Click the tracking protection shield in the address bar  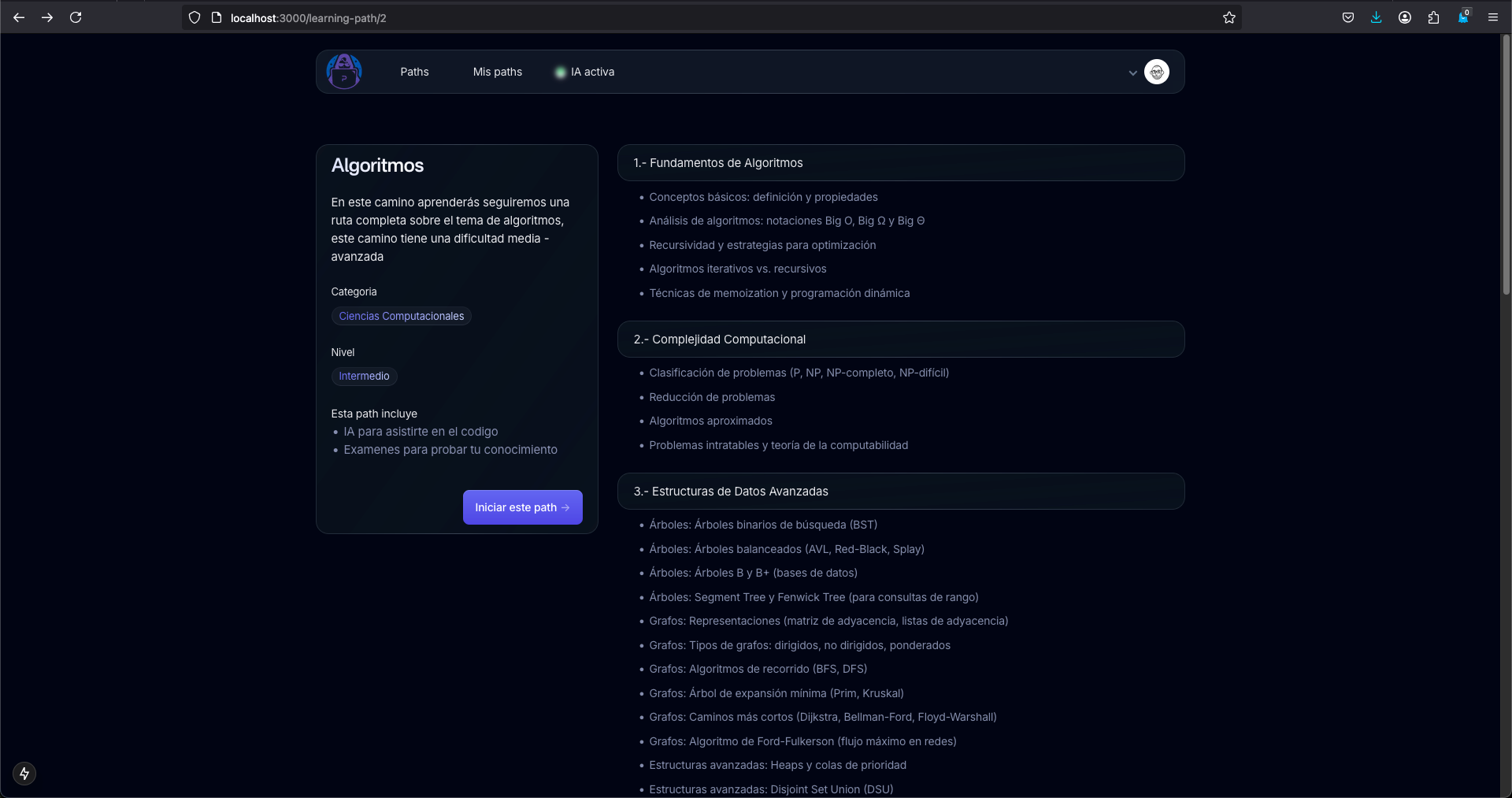click(194, 17)
